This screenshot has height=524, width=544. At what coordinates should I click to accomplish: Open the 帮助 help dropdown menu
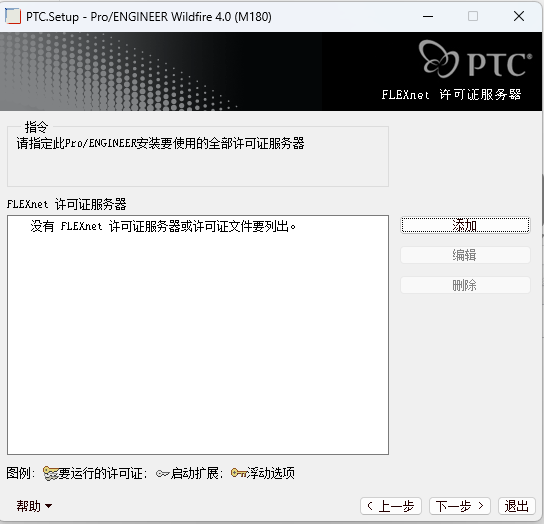coord(34,506)
